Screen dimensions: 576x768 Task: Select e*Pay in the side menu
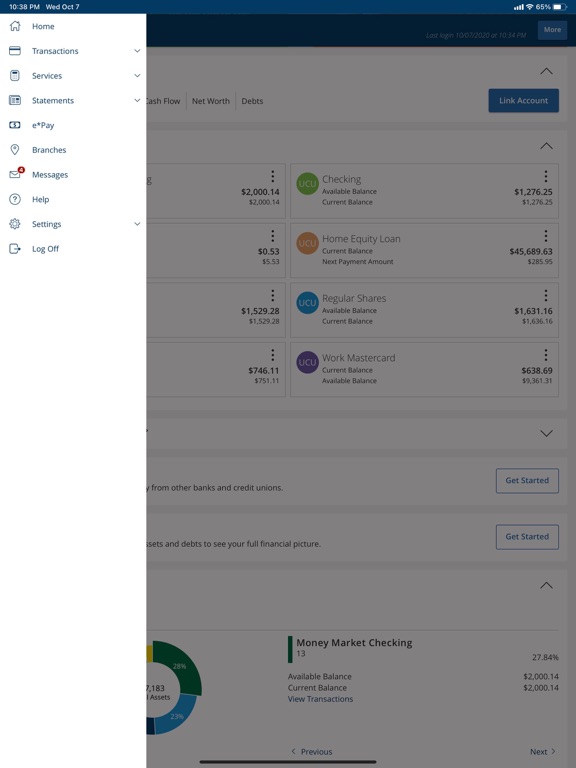point(43,125)
